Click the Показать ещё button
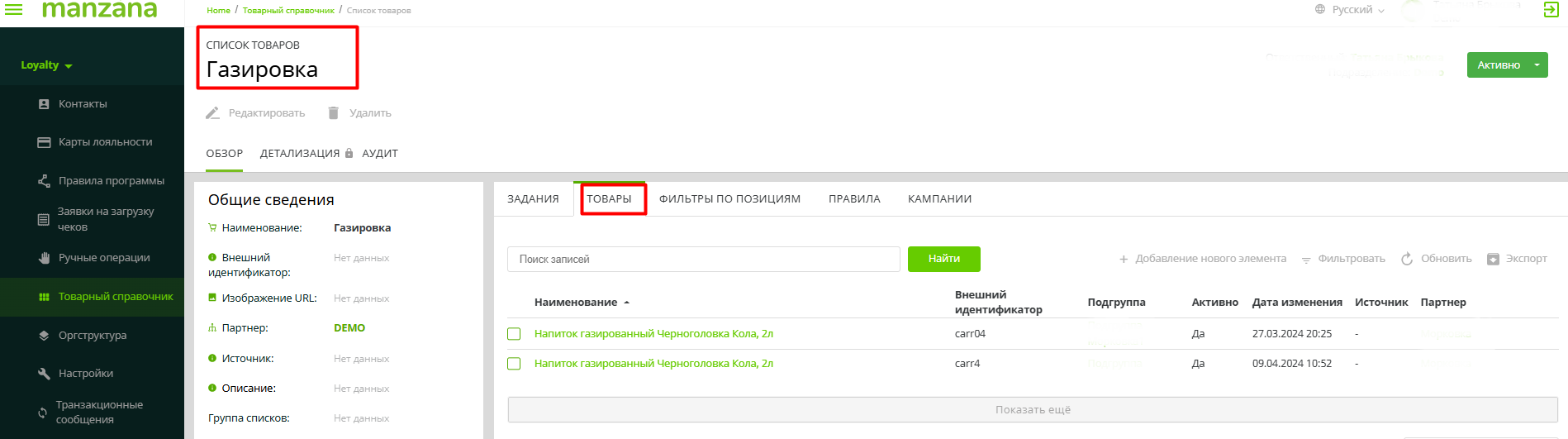Image resolution: width=1568 pixels, height=439 pixels. click(x=1032, y=410)
